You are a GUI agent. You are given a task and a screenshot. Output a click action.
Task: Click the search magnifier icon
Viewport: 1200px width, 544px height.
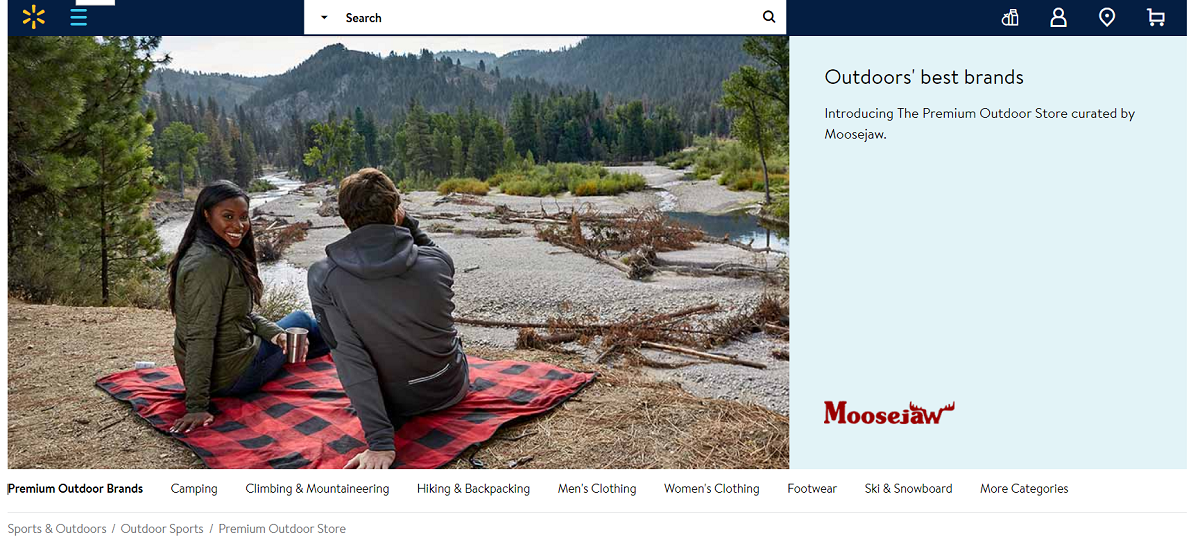point(769,17)
